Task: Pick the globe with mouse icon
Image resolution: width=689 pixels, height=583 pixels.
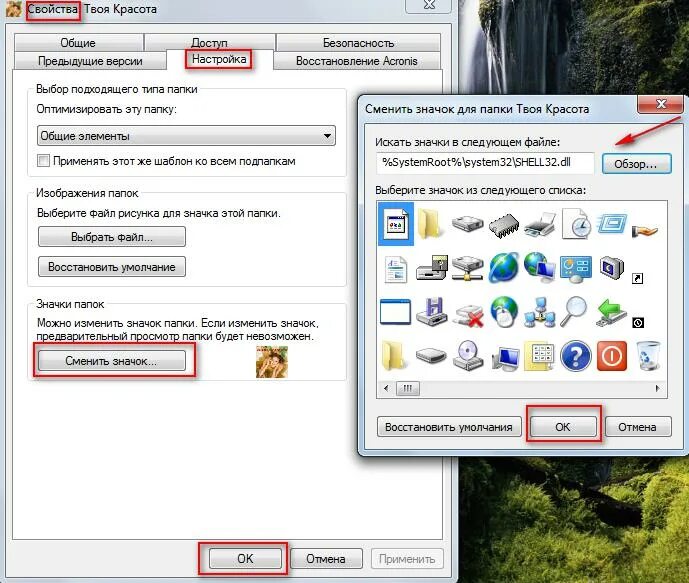Action: 504,311
